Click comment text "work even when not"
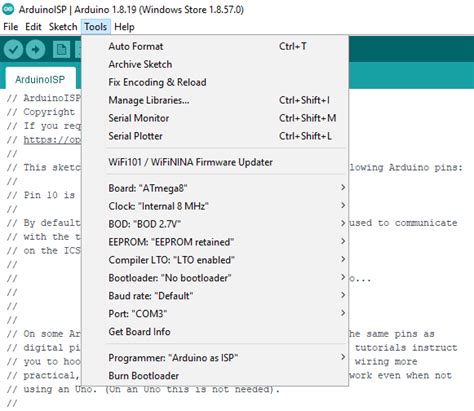The image size is (474, 411). coord(400,376)
